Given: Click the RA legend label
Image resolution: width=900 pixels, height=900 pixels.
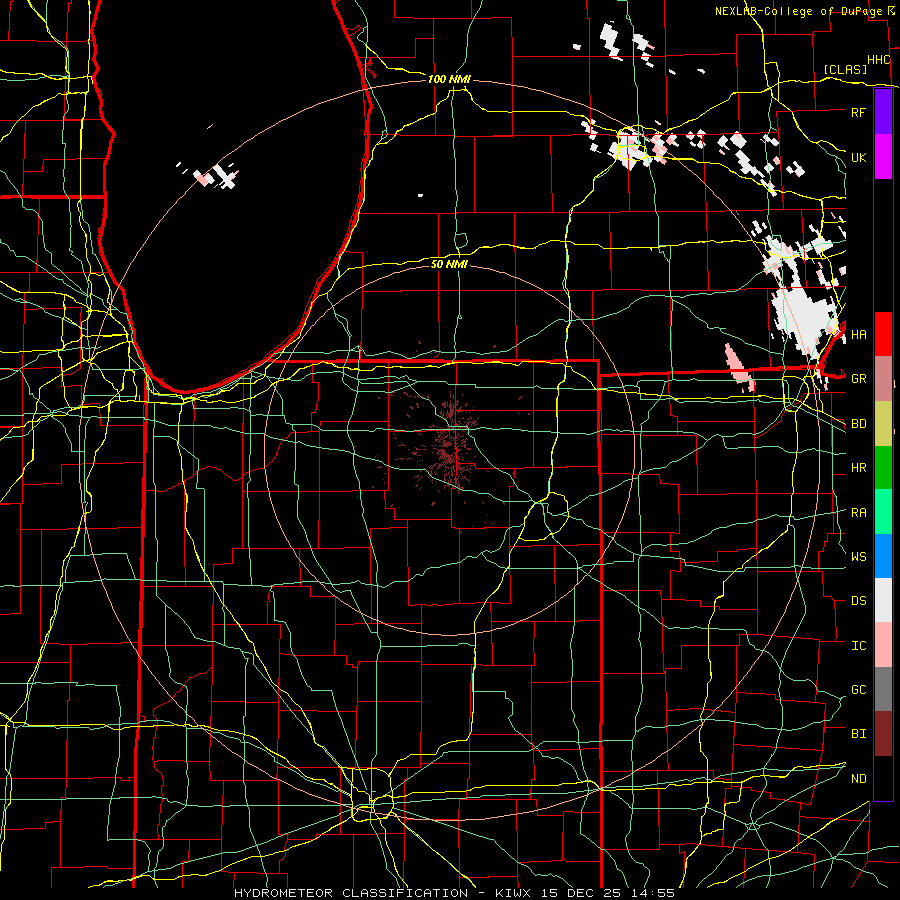Looking at the screenshot, I should [x=858, y=512].
